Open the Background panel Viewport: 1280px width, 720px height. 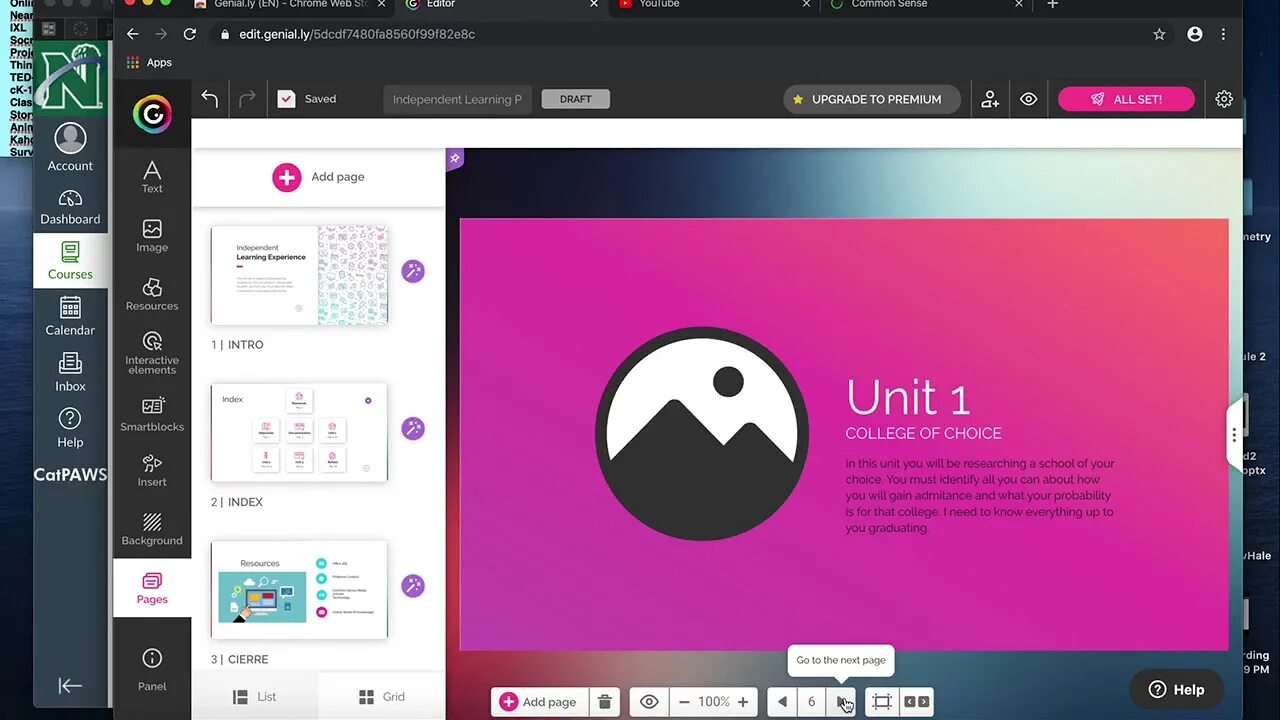tap(152, 529)
